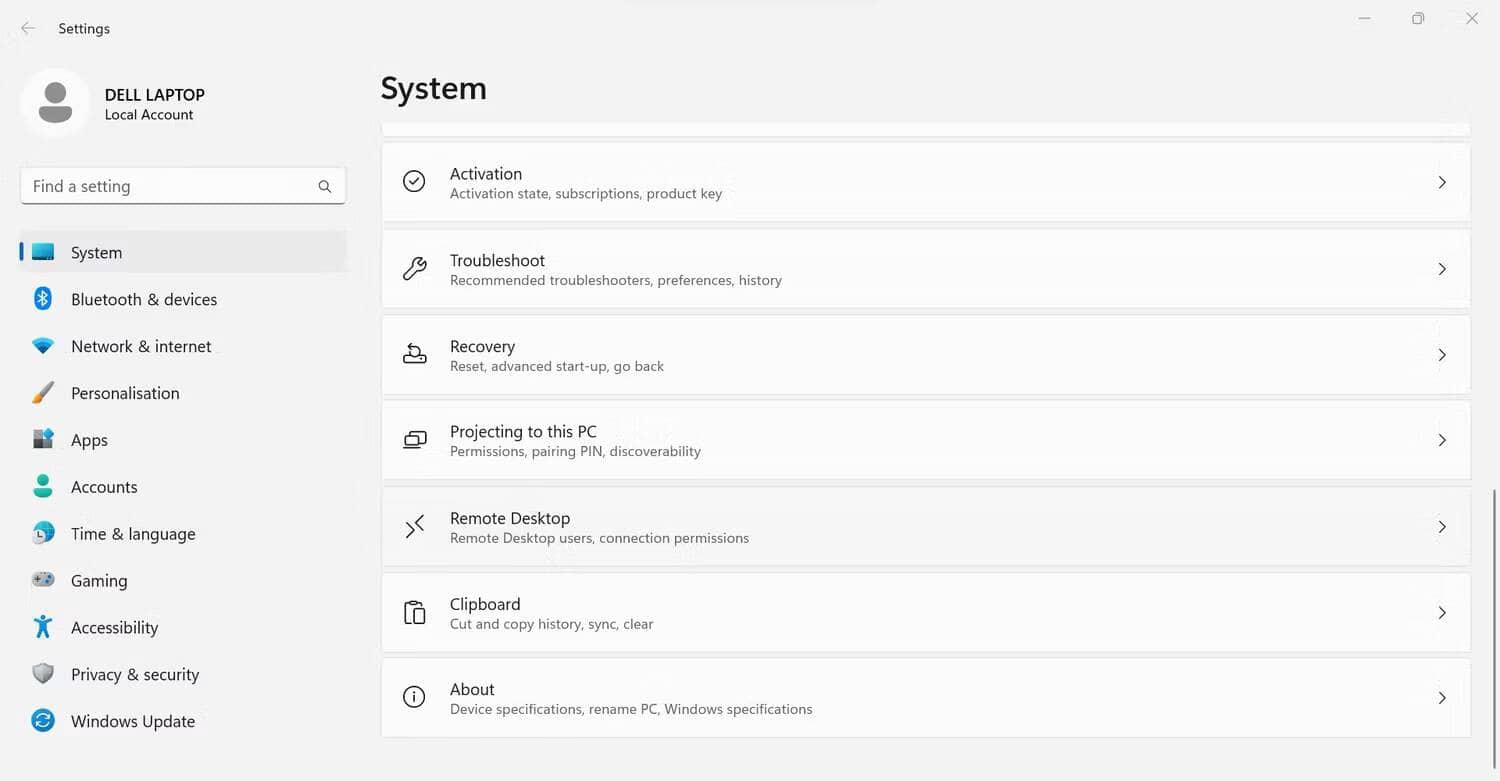Open the Accounts settings category
This screenshot has width=1500, height=781.
pos(104,487)
